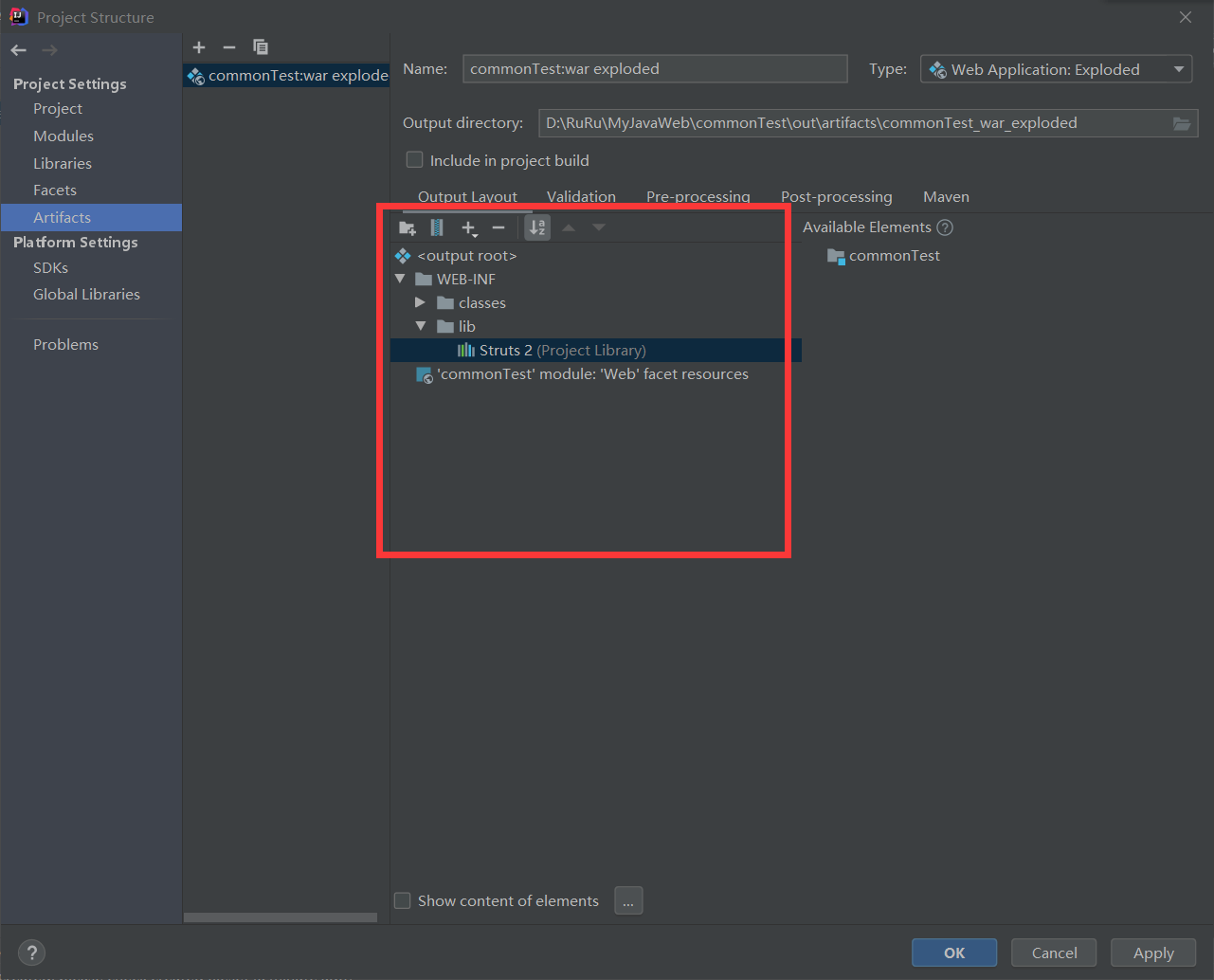Collapse the lib folder

pos(421,326)
